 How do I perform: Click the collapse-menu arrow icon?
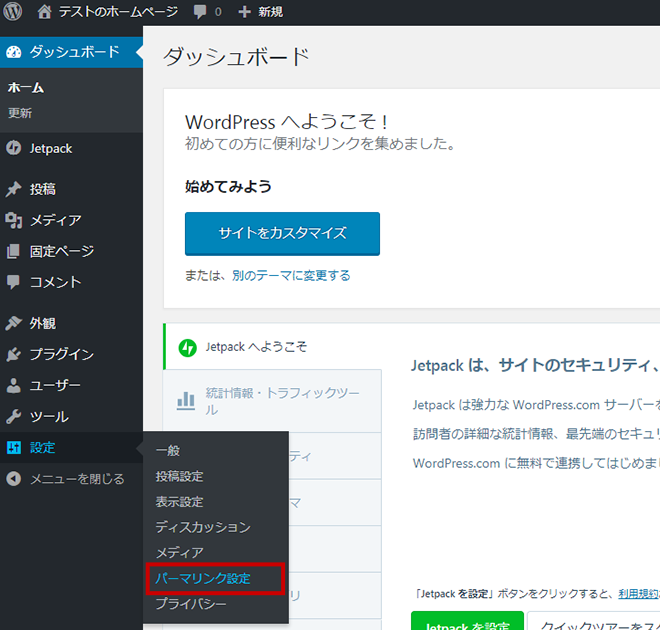[13, 478]
